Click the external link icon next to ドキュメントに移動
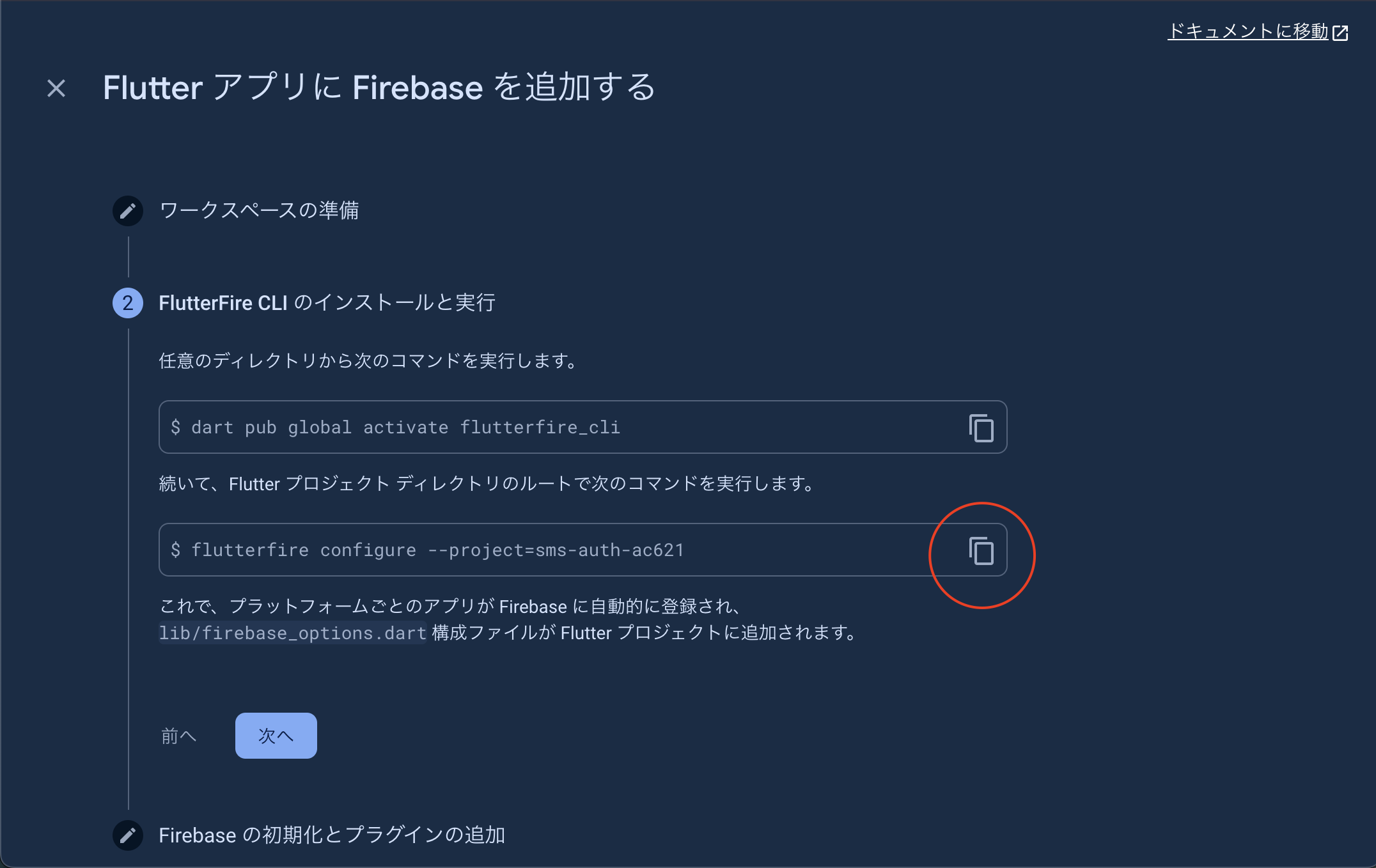 coord(1340,31)
